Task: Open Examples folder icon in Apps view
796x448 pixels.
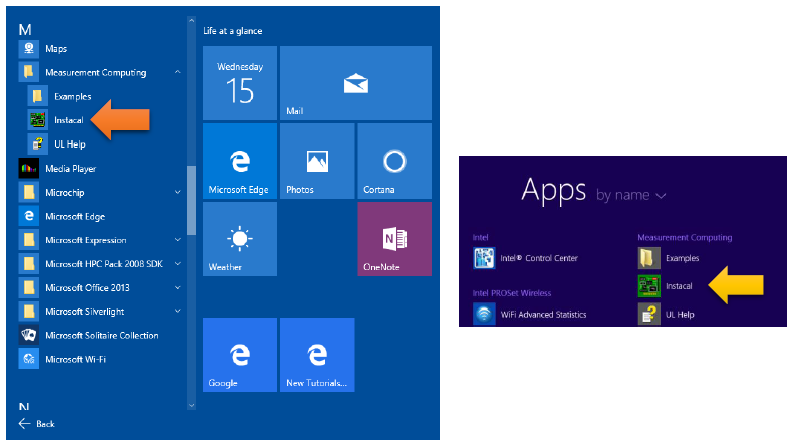Action: pyautogui.click(x=649, y=258)
